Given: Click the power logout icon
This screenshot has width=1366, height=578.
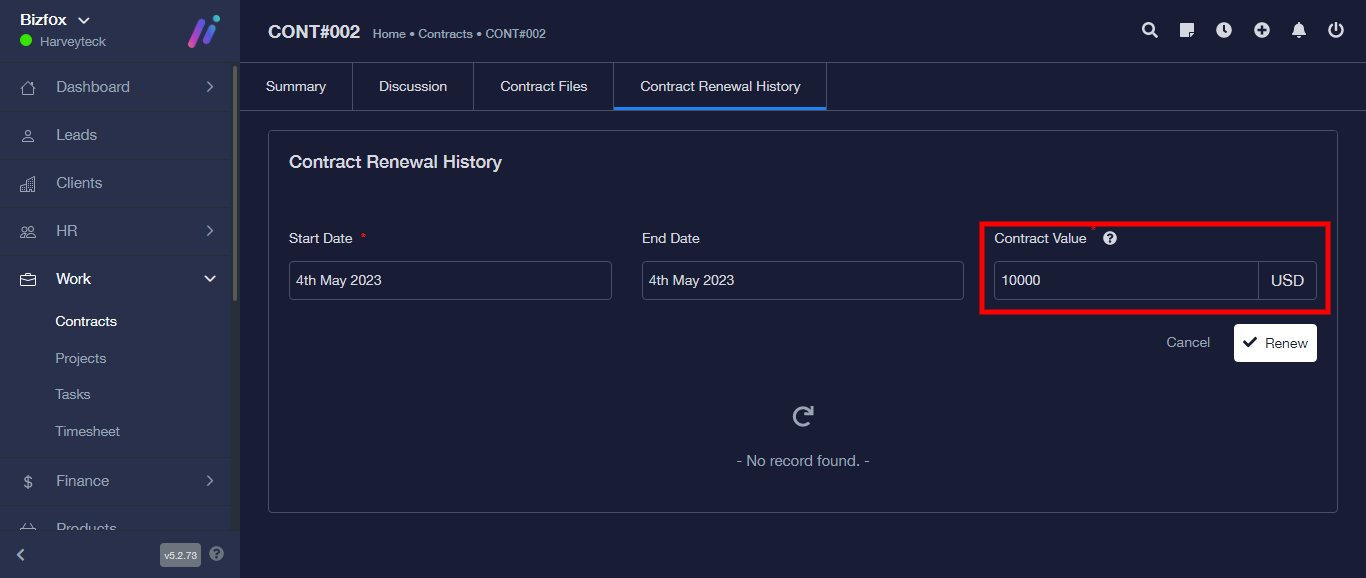Looking at the screenshot, I should coord(1336,30).
